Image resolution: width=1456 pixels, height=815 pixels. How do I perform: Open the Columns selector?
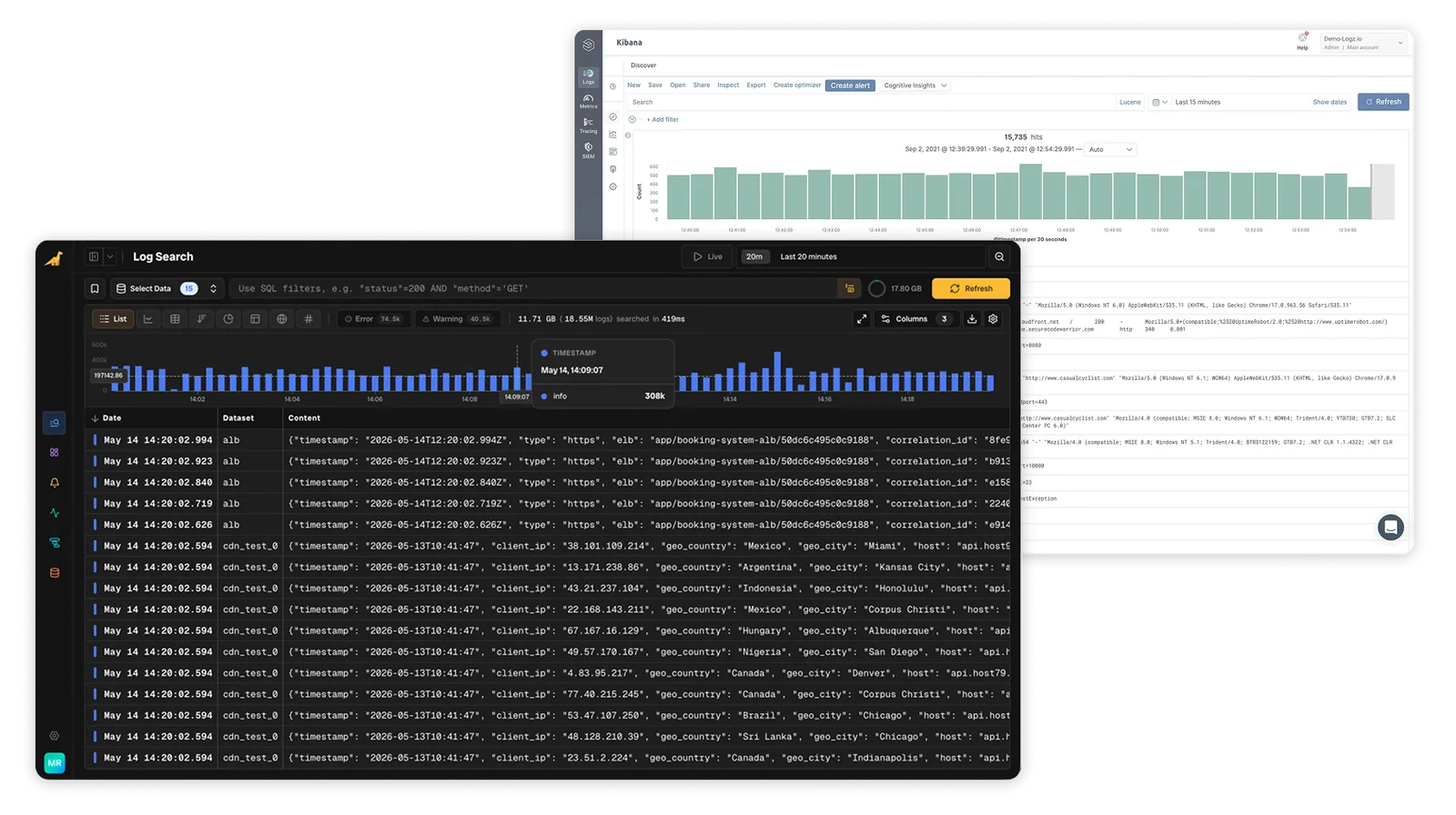click(915, 319)
